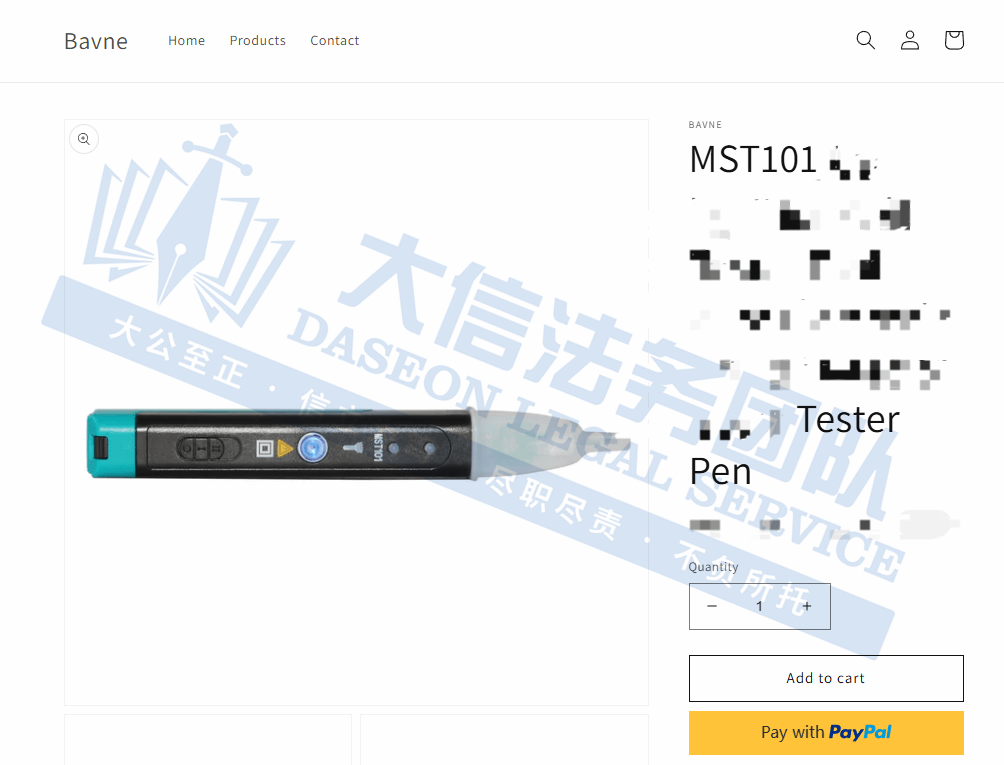Go to the Home menu item
Image resolution: width=1004 pixels, height=765 pixels.
tap(186, 41)
